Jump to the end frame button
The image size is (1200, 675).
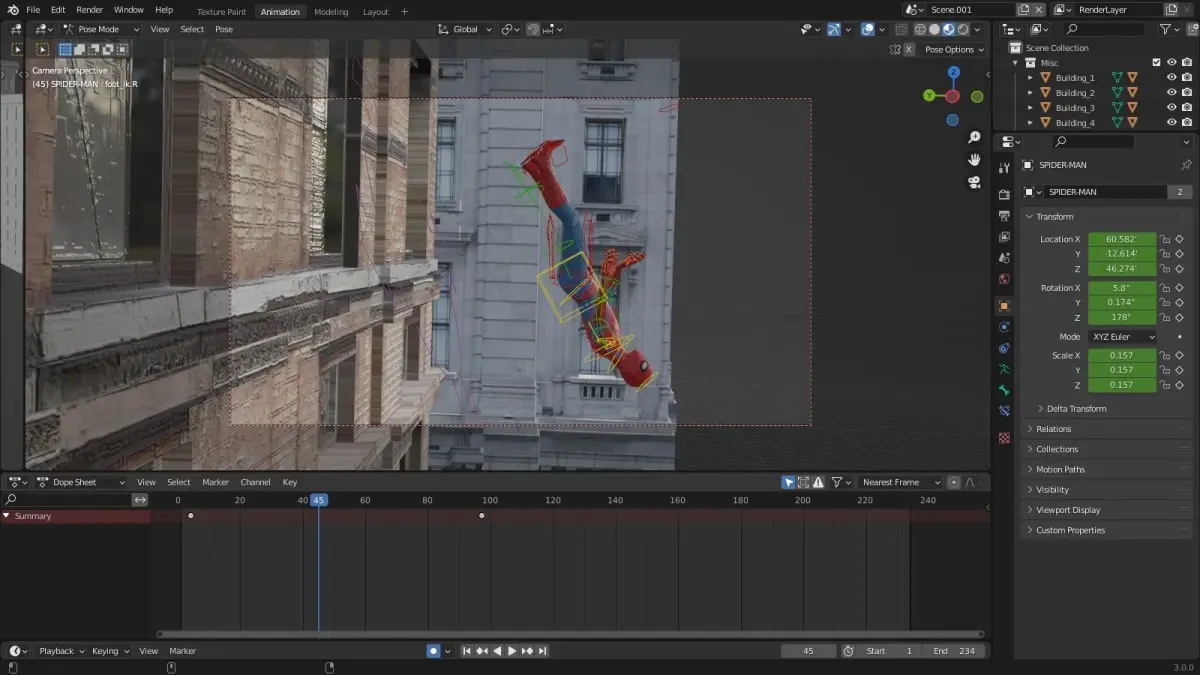point(543,651)
